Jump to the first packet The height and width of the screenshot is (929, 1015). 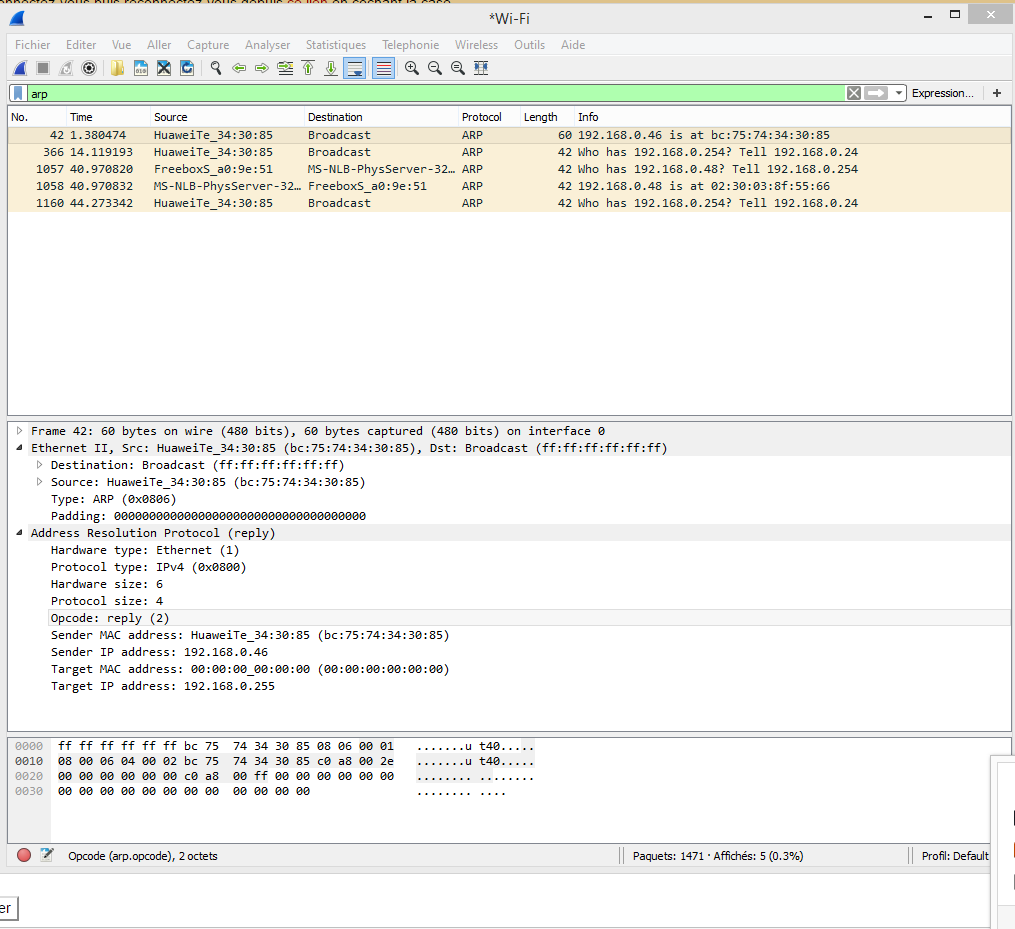[308, 68]
